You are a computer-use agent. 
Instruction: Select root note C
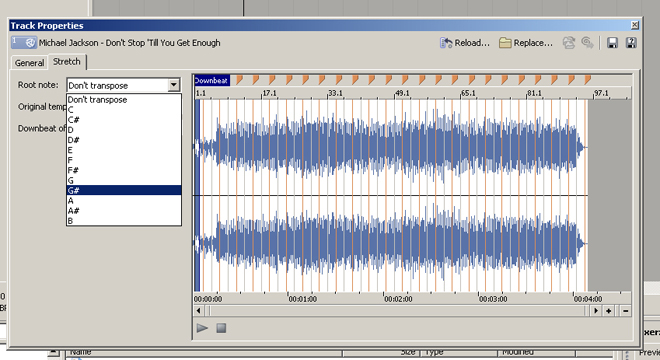124,109
